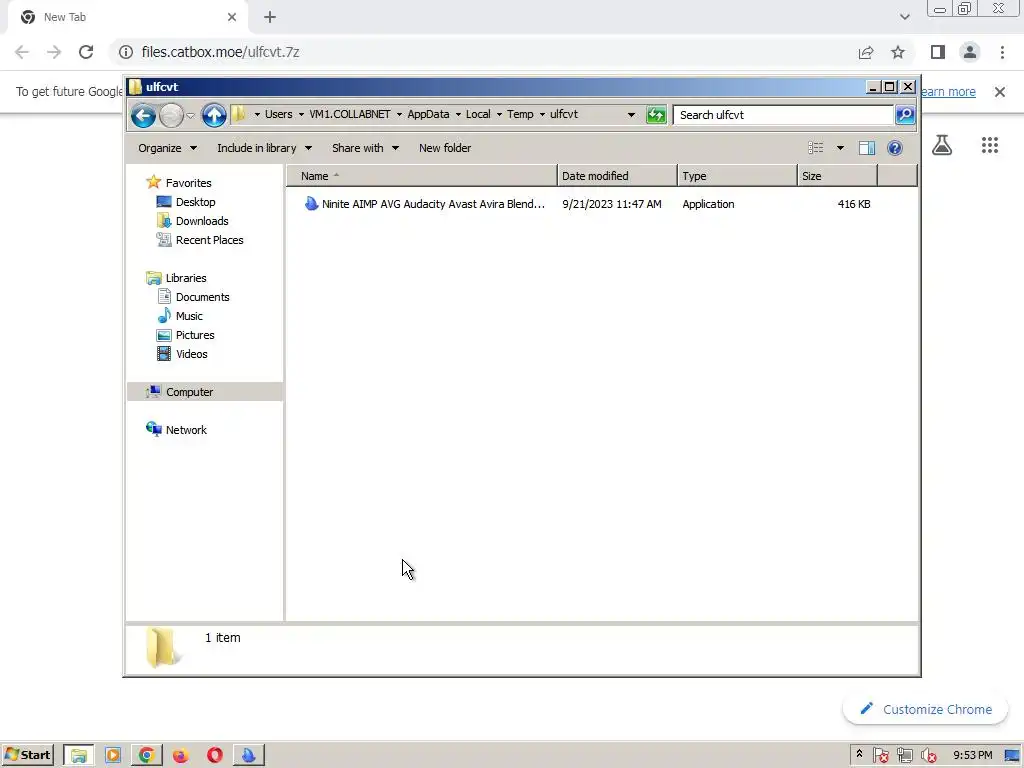The image size is (1024, 768).
Task: Open Chrome Labs flask icon
Action: pyautogui.click(x=942, y=144)
